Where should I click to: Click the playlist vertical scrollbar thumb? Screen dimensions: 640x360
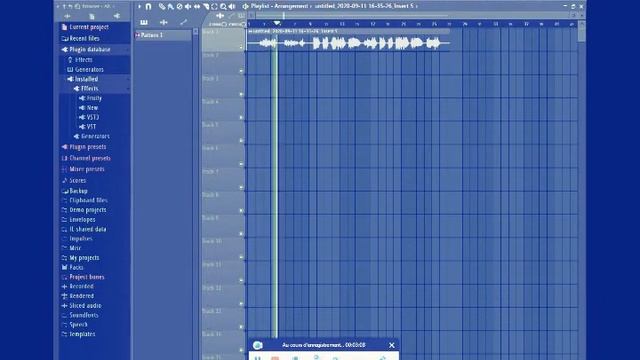tap(582, 32)
